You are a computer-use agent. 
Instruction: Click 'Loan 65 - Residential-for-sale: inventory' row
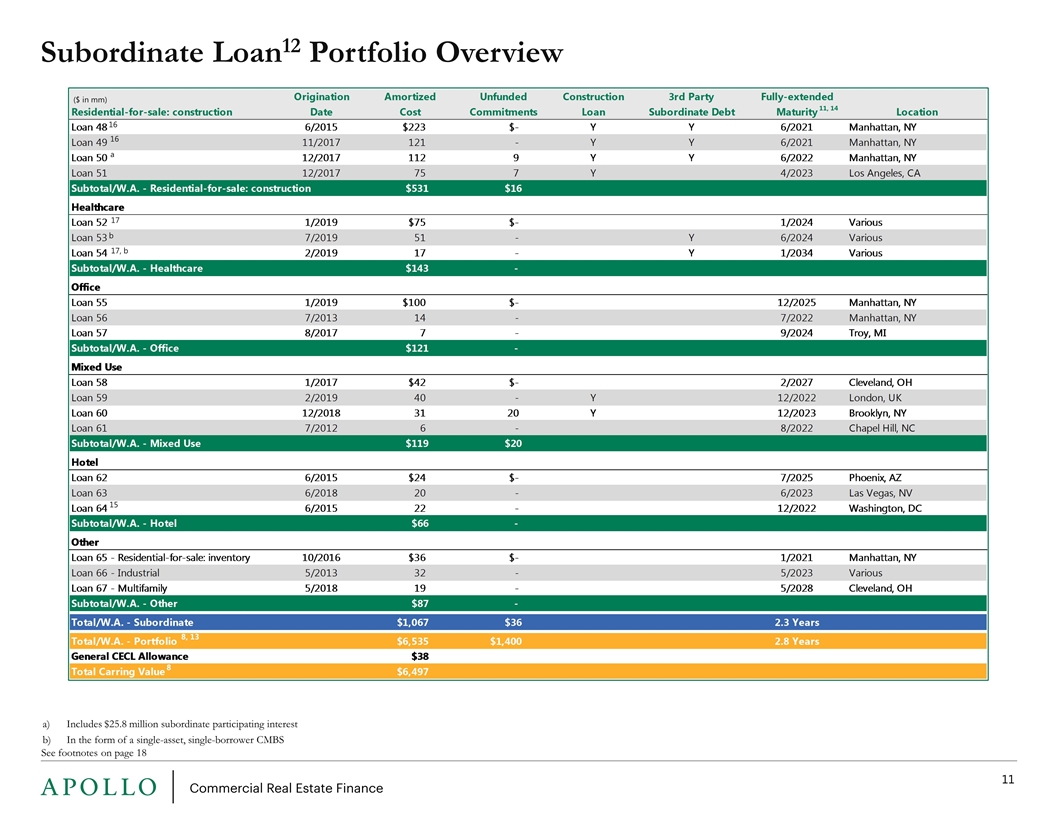[x=528, y=557]
